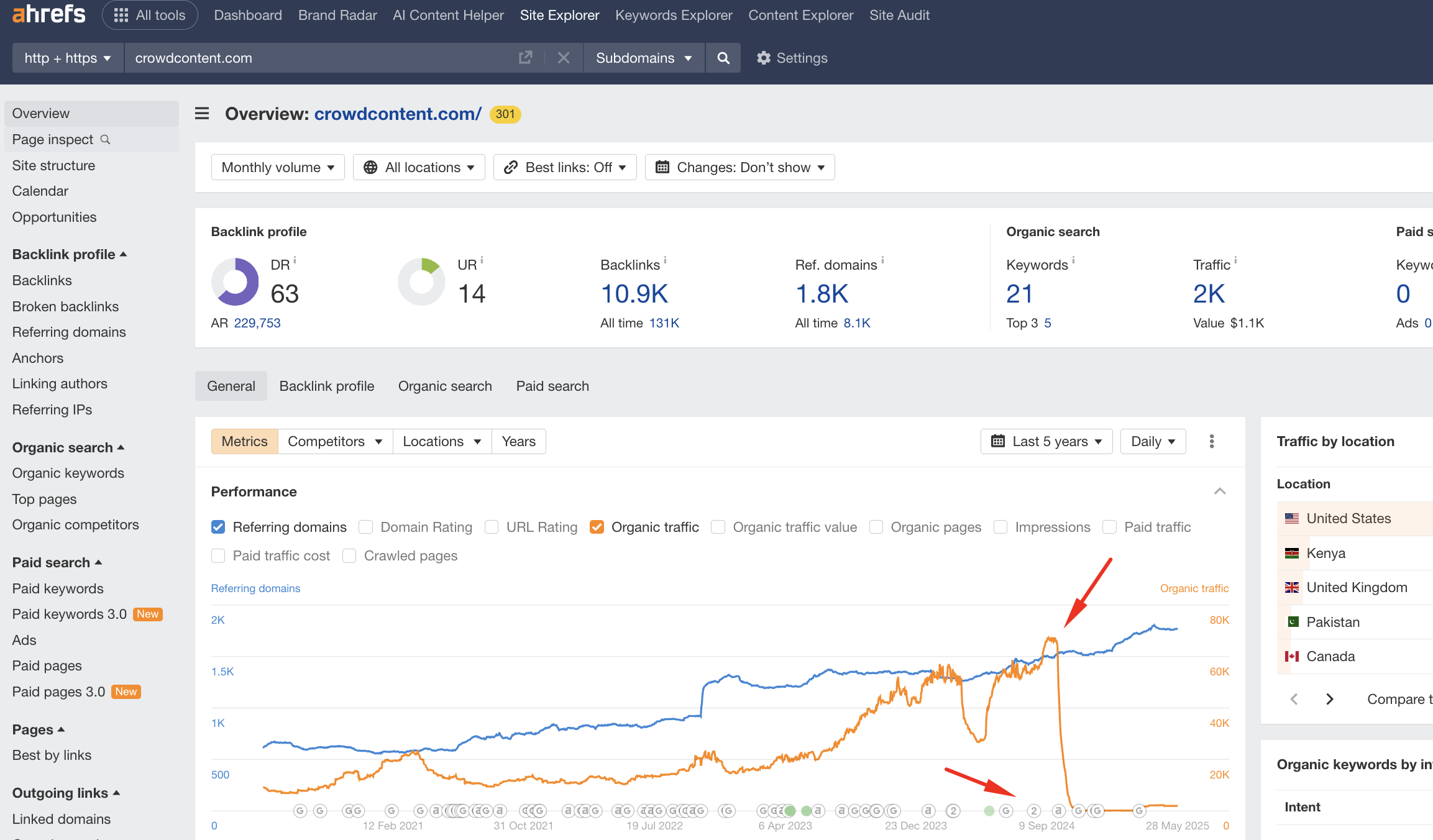Uncheck Referring domains checkbox
Viewport: 1433px width, 840px height.
click(x=218, y=527)
